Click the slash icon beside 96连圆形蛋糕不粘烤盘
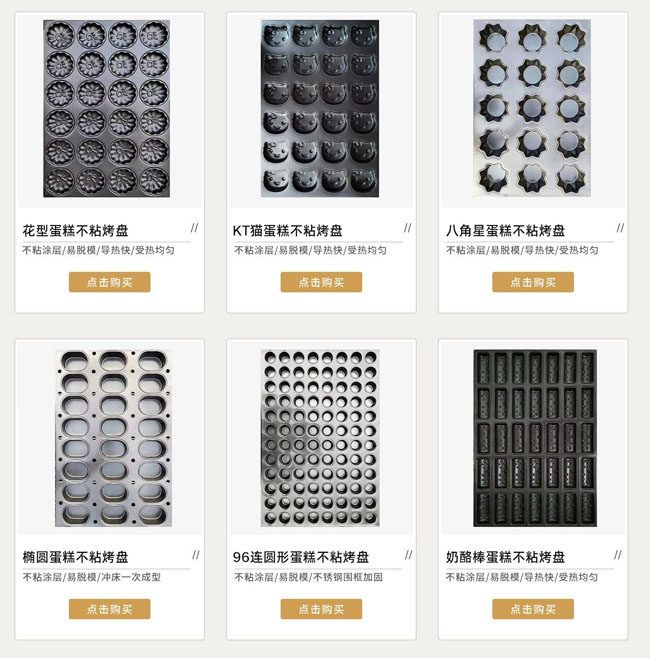The image size is (650, 658). [408, 555]
